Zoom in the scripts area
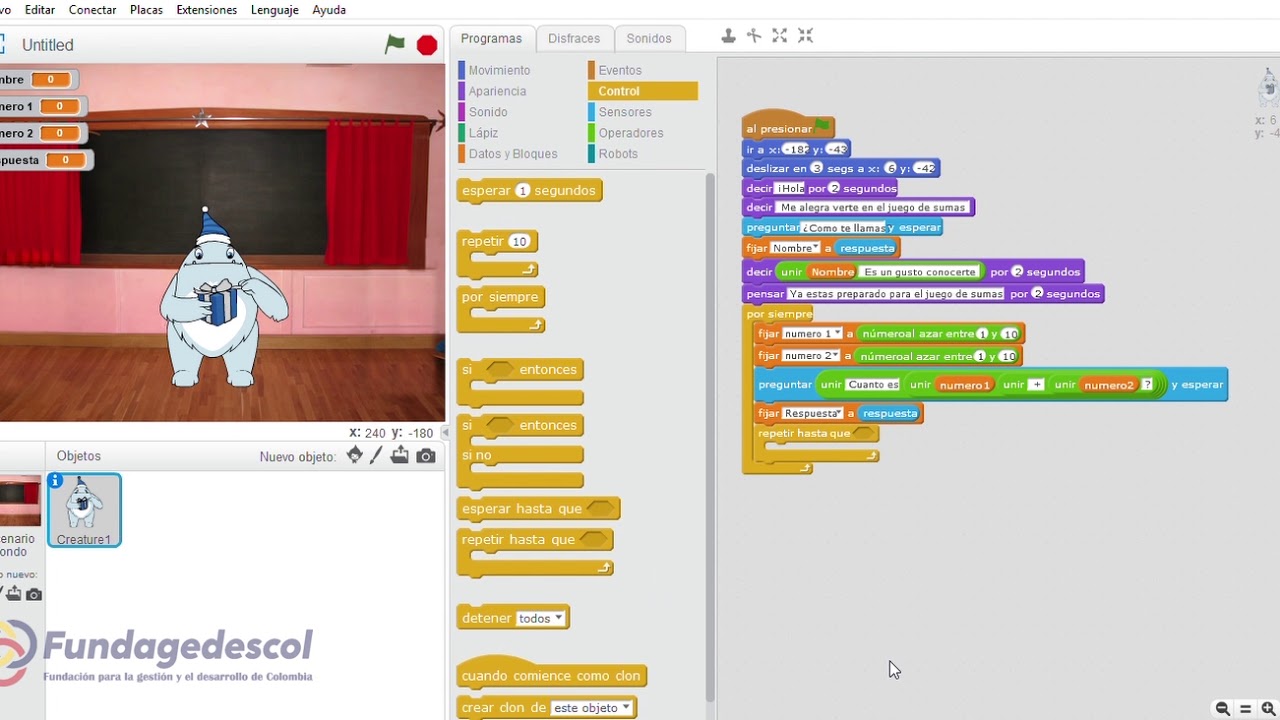The height and width of the screenshot is (720, 1280). pyautogui.click(x=1270, y=708)
